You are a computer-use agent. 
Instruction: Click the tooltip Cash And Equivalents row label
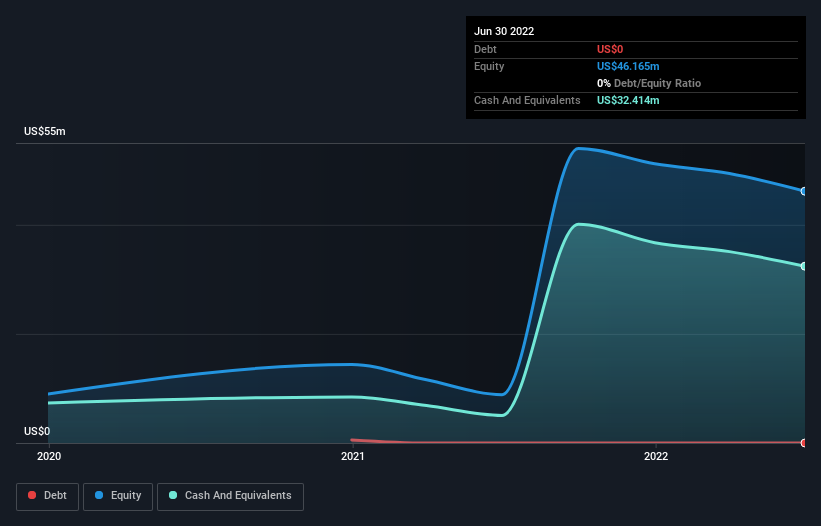point(527,100)
